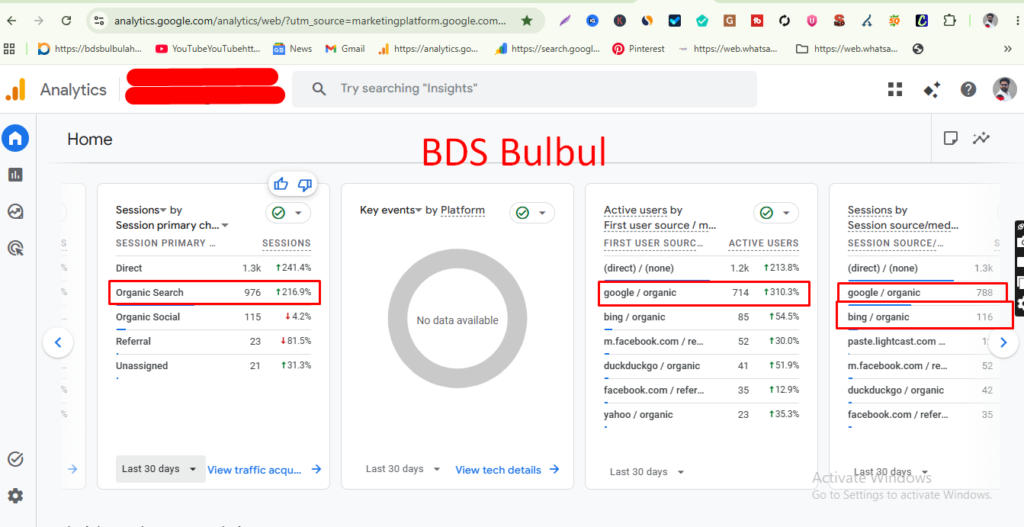The height and width of the screenshot is (527, 1024).
Task: Open the apps grid in bookmarks bar
Action: pyautogui.click(x=9, y=48)
